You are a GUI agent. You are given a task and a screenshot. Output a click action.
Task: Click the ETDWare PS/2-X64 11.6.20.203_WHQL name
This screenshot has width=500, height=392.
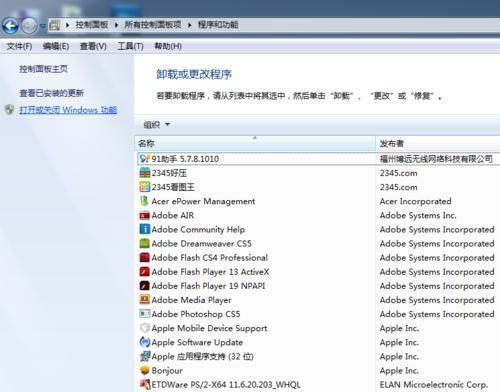click(226, 385)
